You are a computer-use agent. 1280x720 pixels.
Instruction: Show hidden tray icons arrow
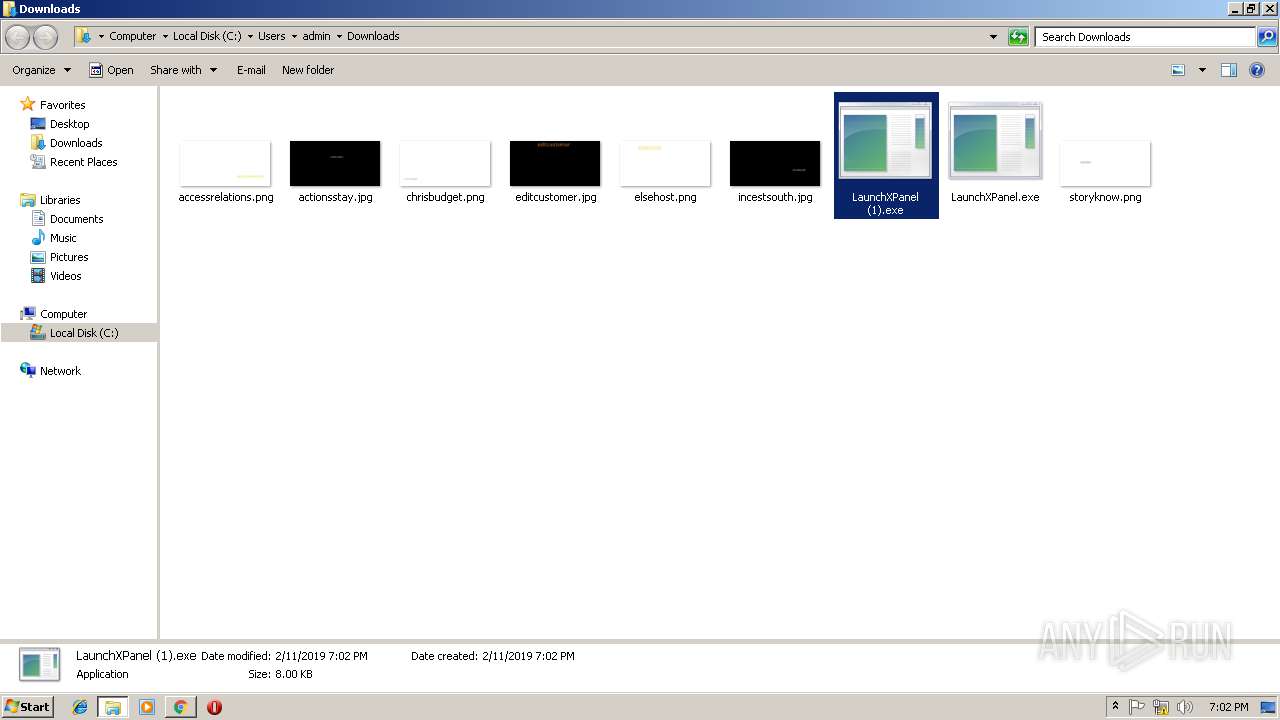tap(1115, 707)
